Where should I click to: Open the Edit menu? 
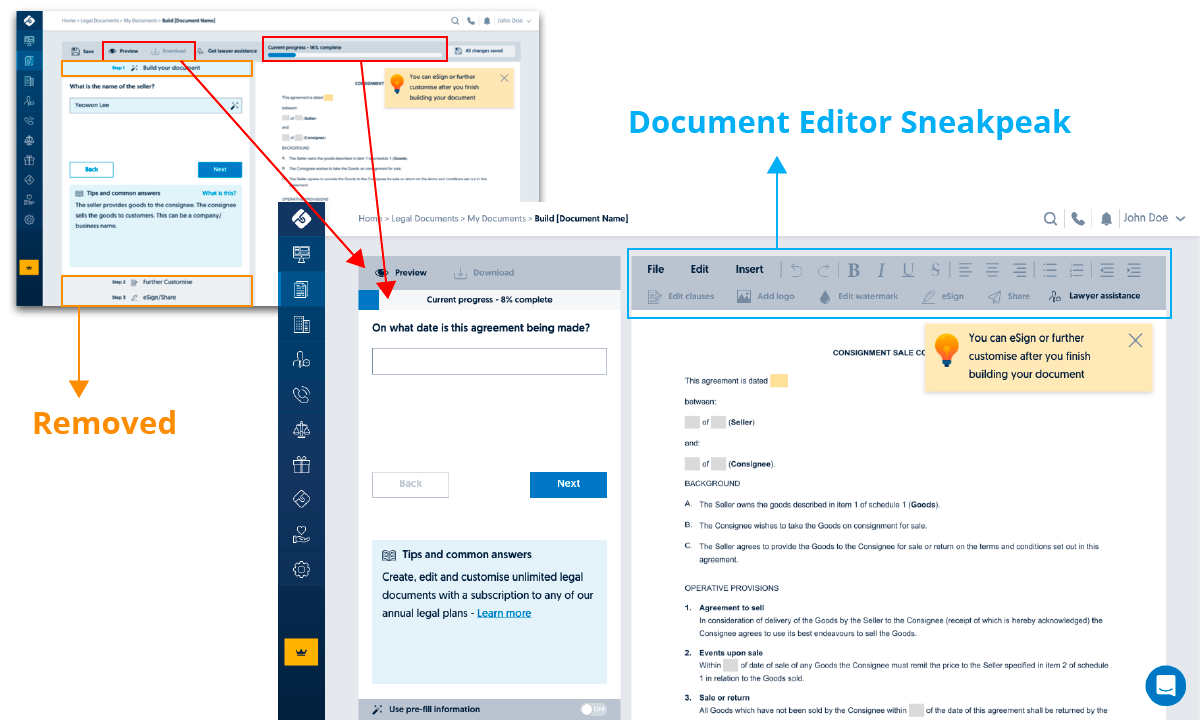click(x=700, y=269)
